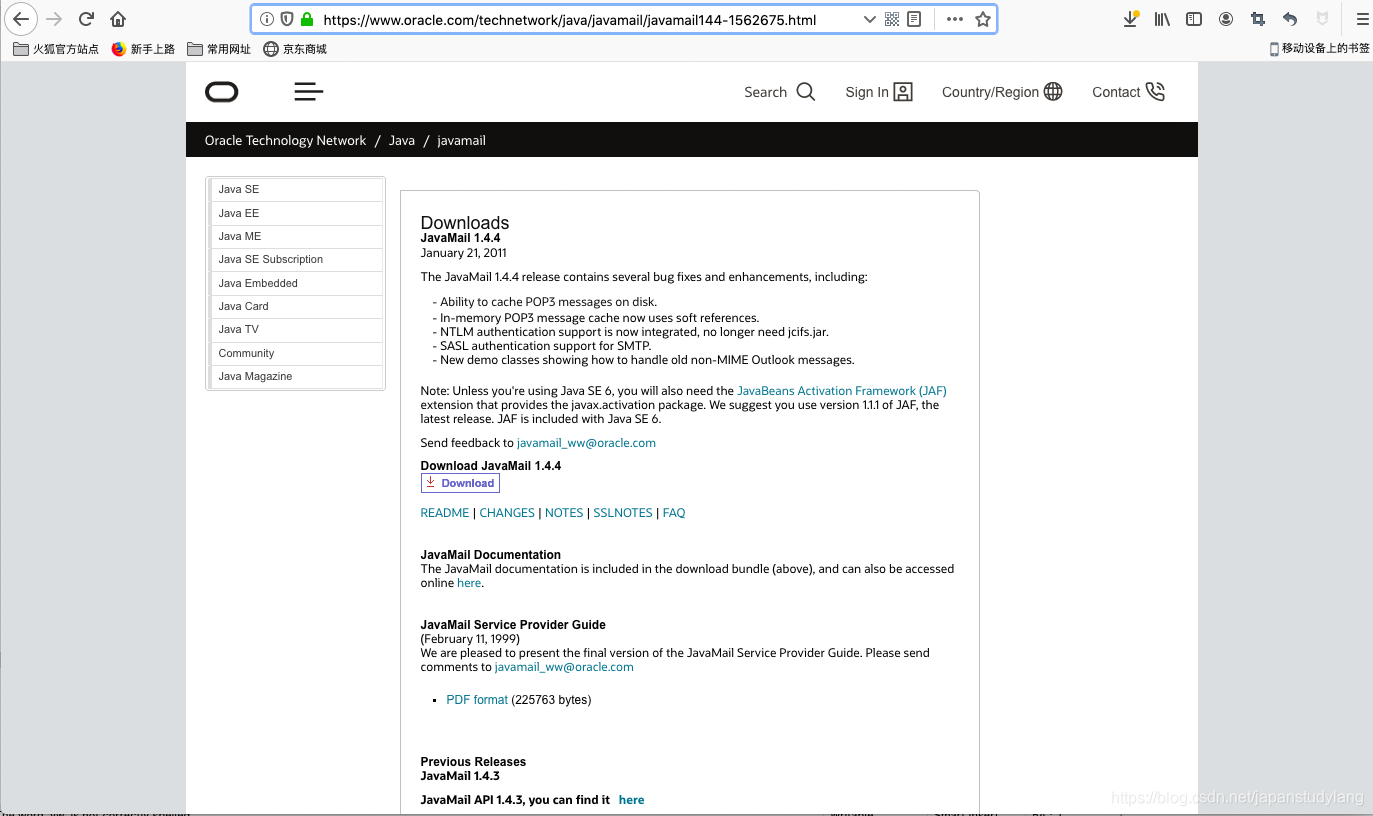Open the 京东商城 bookmark
The image size is (1373, 816).
pos(295,49)
